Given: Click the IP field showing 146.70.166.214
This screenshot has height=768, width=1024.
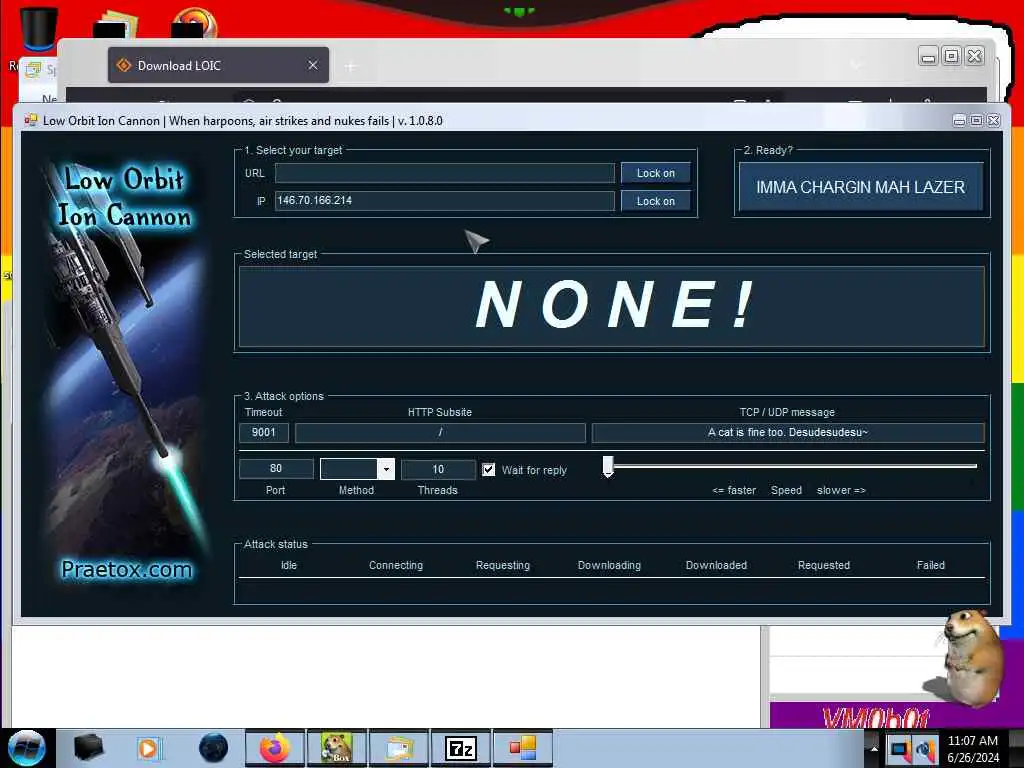Looking at the screenshot, I should click(445, 200).
